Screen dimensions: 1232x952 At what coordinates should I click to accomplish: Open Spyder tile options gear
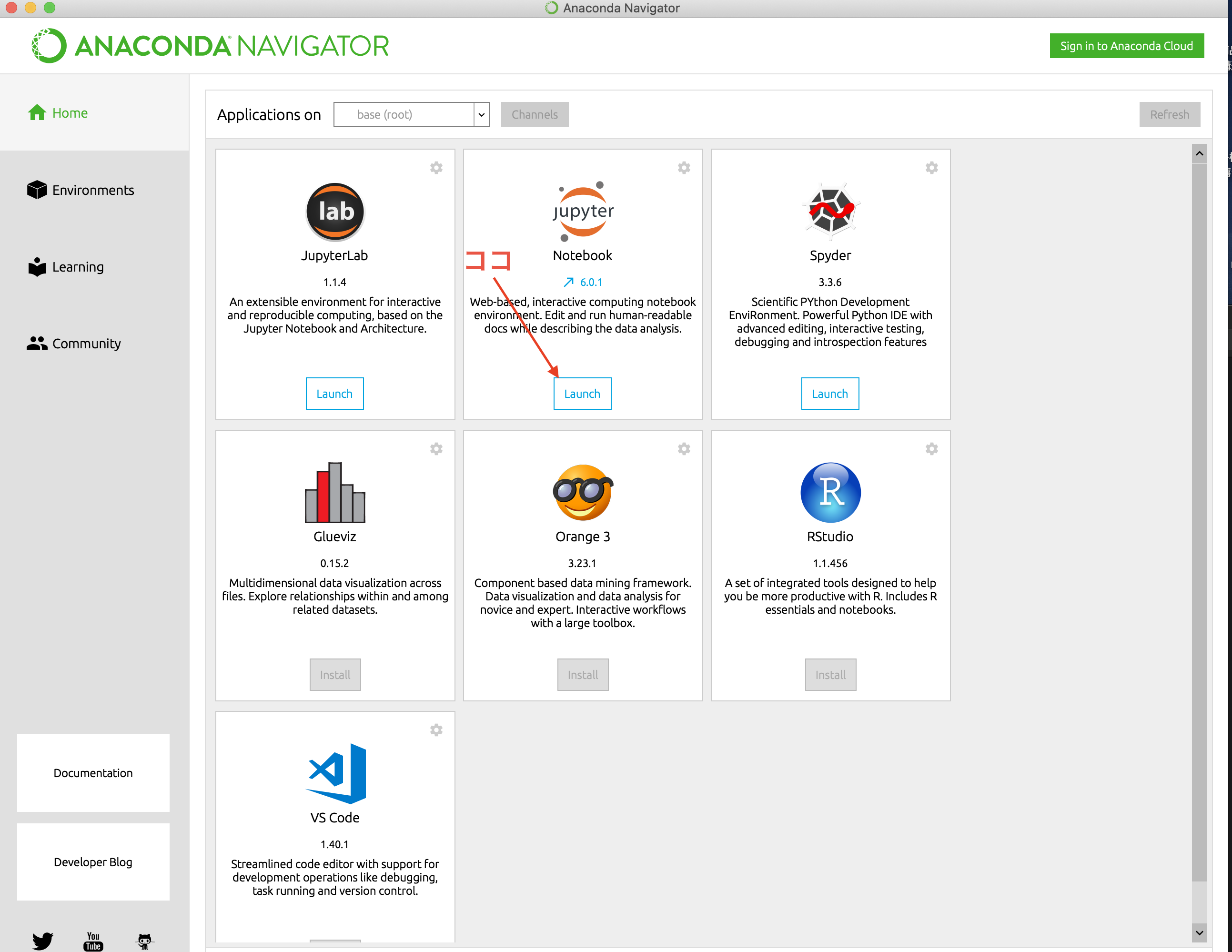pos(931,168)
